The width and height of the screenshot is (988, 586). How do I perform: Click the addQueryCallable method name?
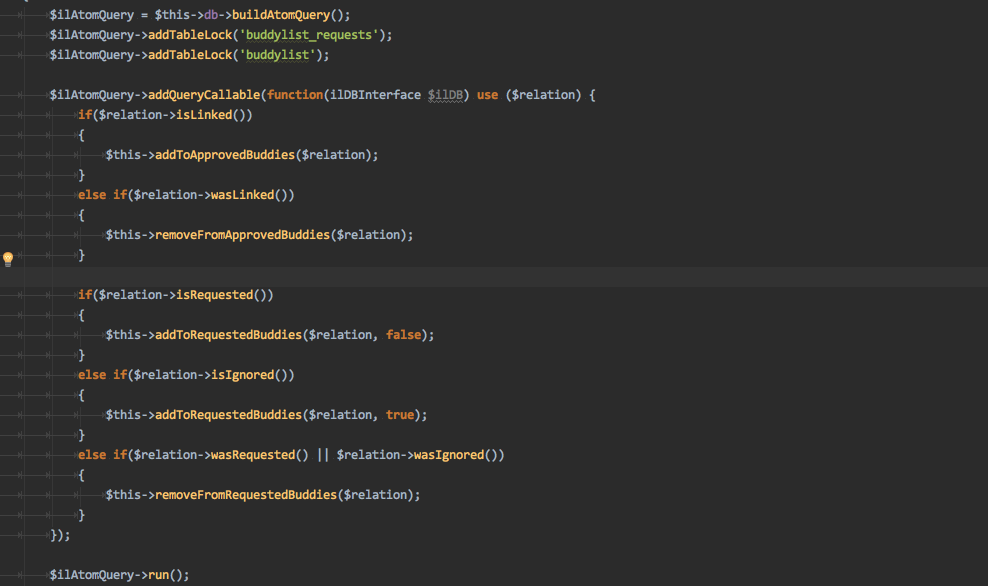[x=203, y=95]
